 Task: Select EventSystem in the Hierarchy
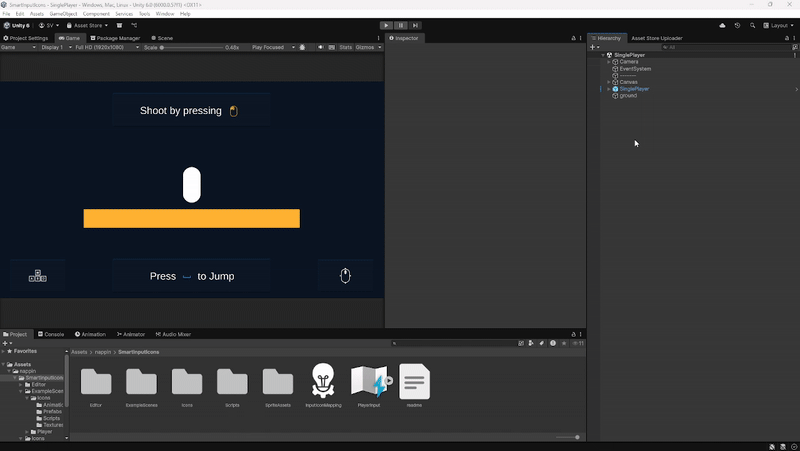pos(635,69)
